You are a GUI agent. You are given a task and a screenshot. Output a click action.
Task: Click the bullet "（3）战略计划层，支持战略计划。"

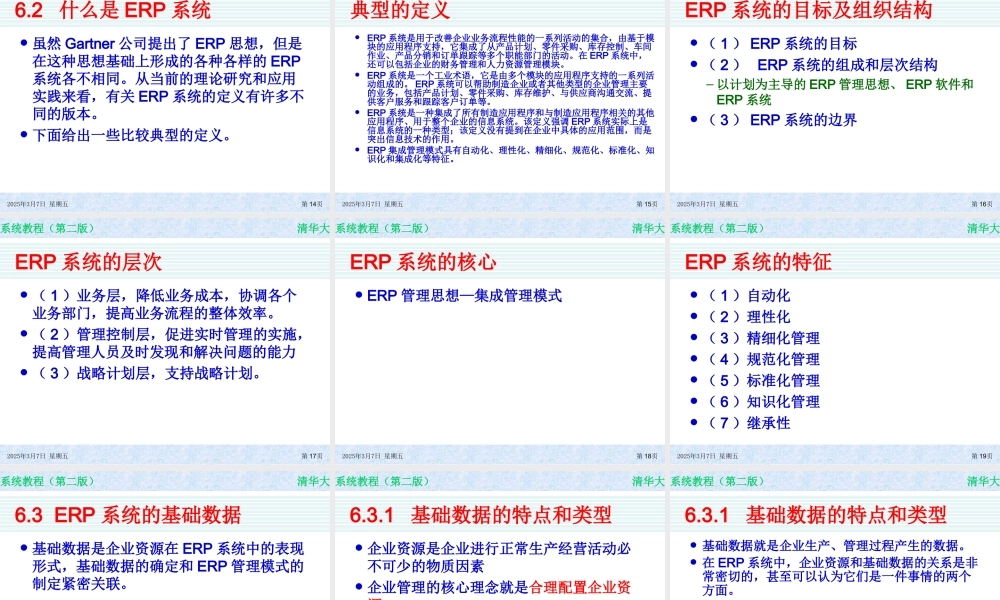click(147, 373)
